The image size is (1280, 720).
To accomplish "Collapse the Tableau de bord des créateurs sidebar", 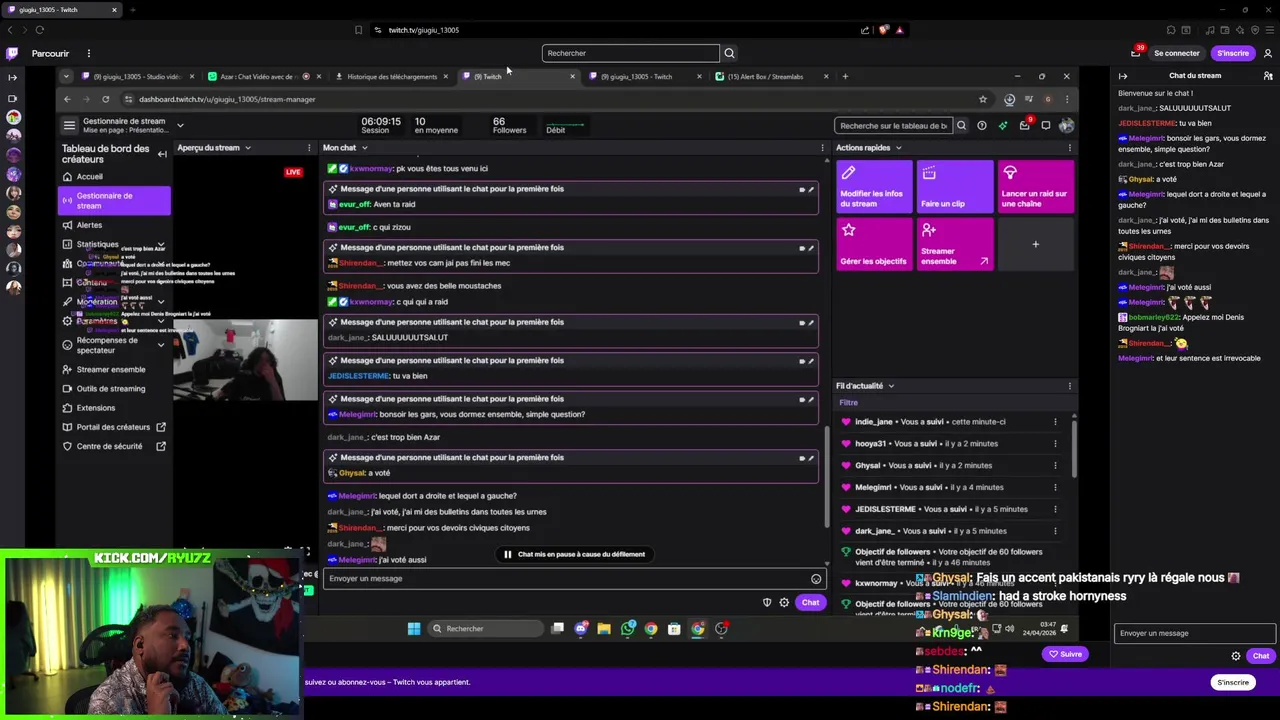I will click(162, 154).
